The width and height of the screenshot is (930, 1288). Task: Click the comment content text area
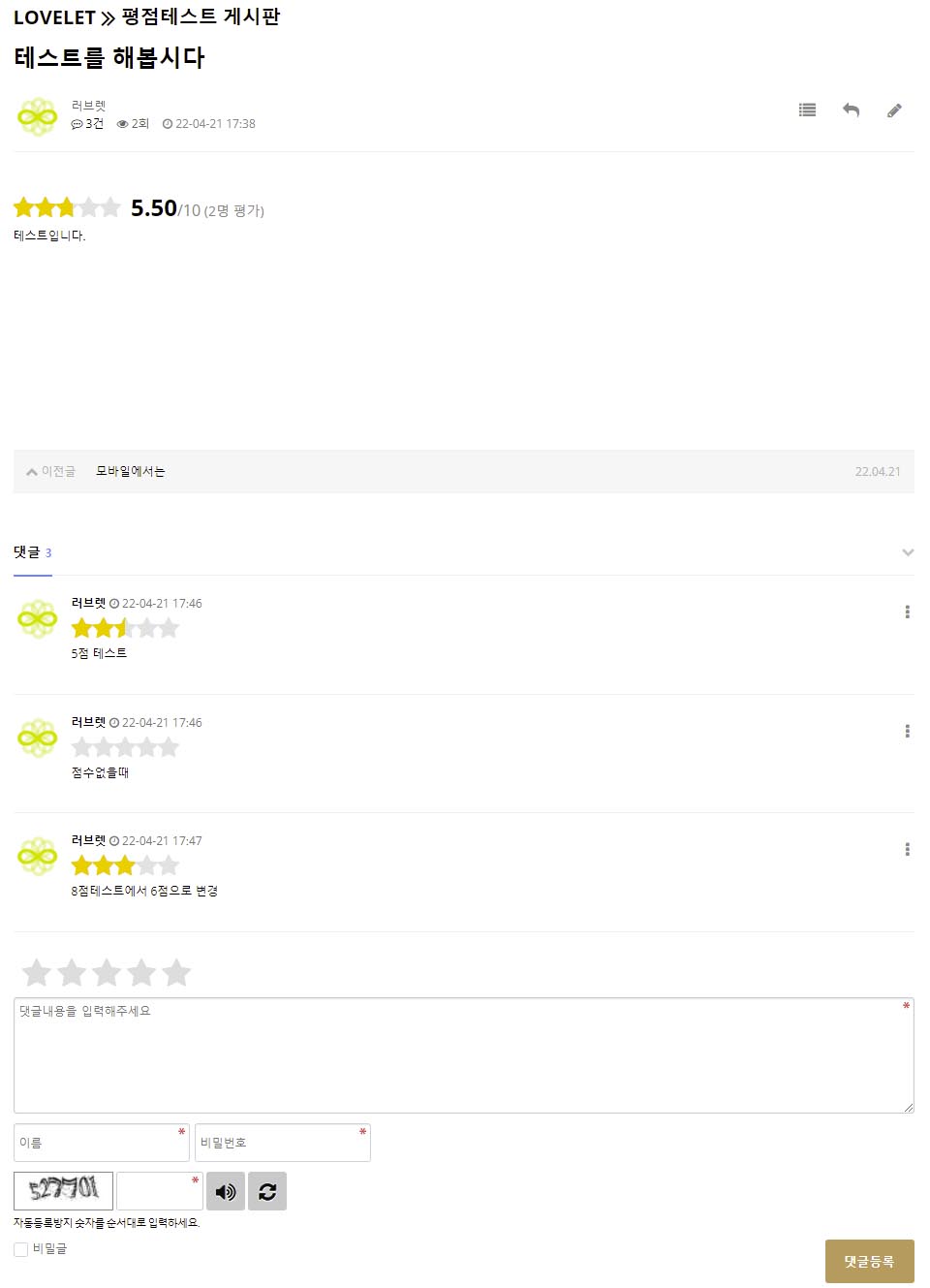pos(463,1055)
